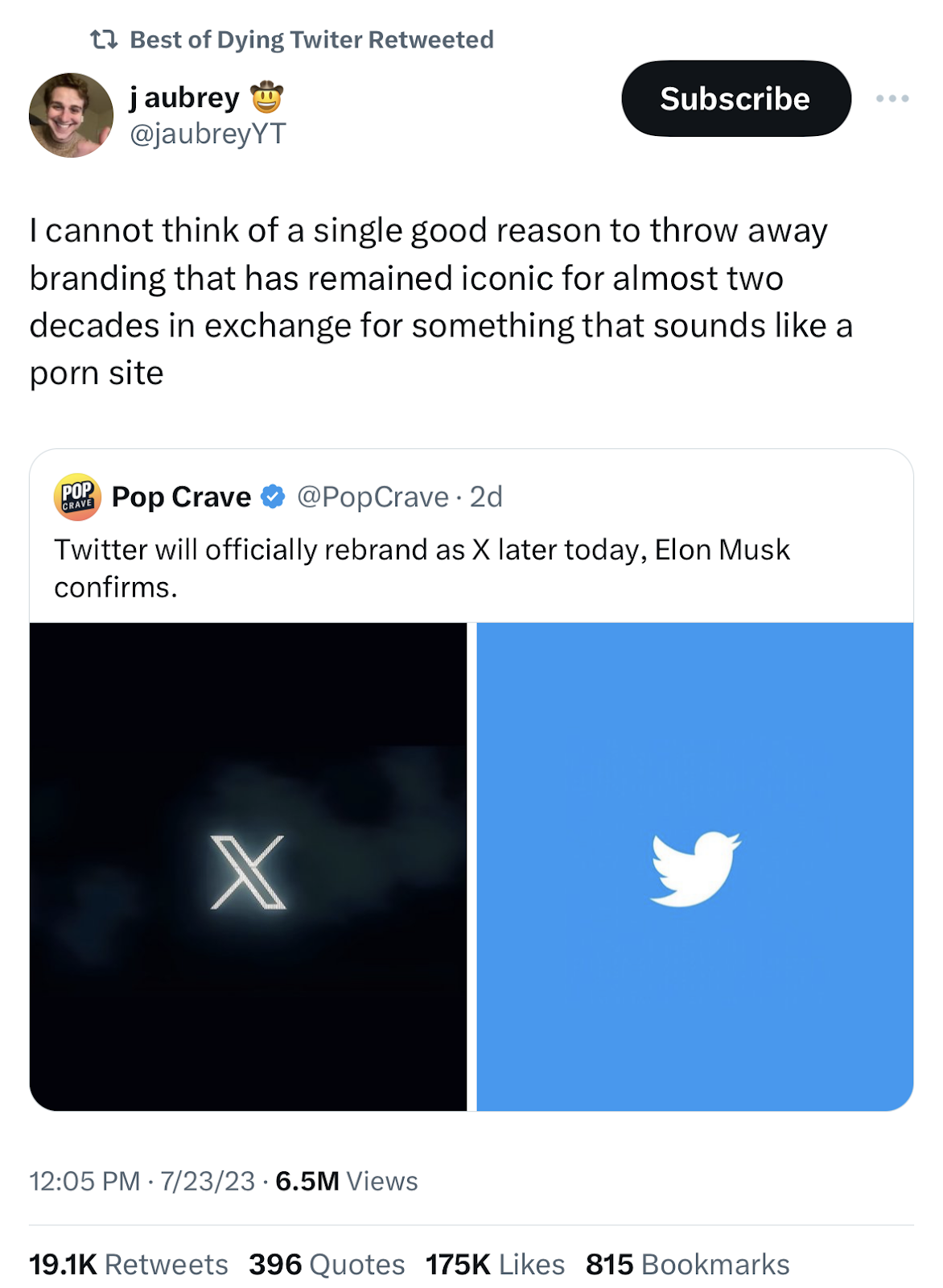Click the j aubrey display name
This screenshot has width=943, height=1288.
tap(185, 98)
